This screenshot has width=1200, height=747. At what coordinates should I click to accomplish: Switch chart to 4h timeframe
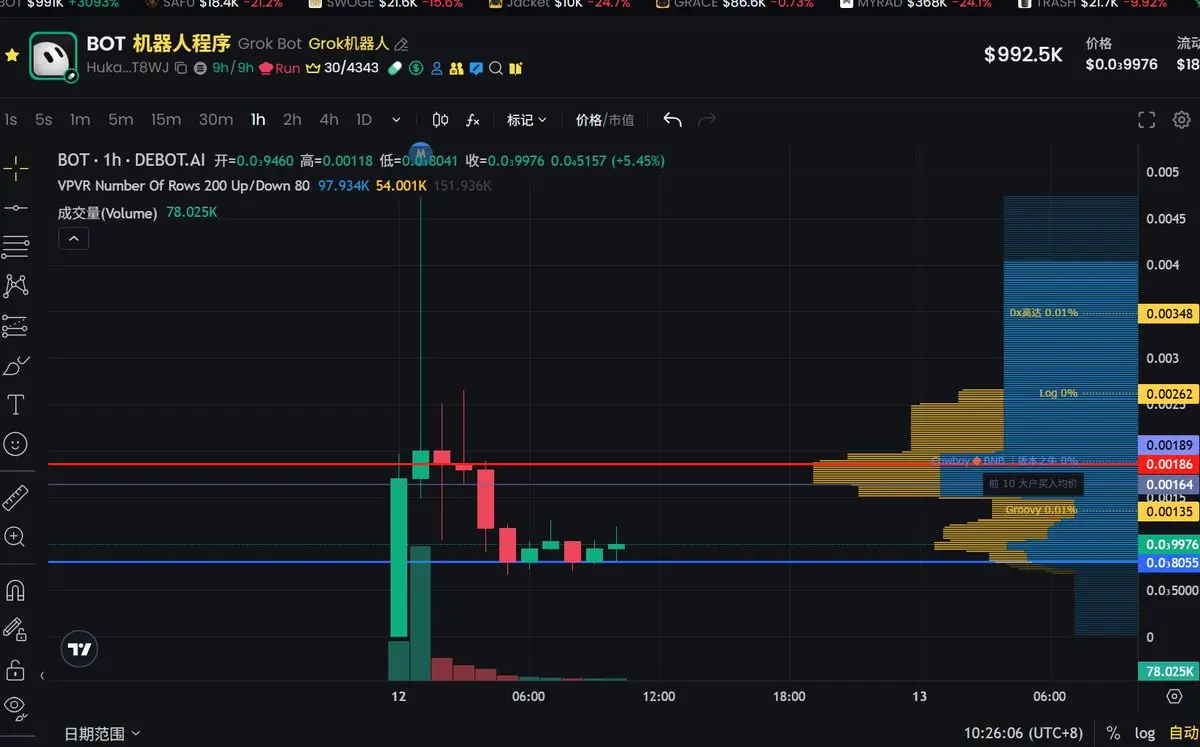click(329, 120)
